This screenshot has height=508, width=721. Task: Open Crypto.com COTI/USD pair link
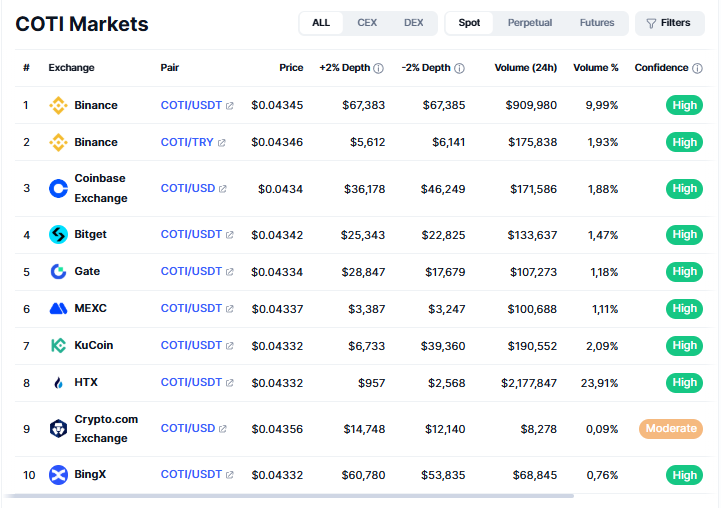[x=188, y=428]
